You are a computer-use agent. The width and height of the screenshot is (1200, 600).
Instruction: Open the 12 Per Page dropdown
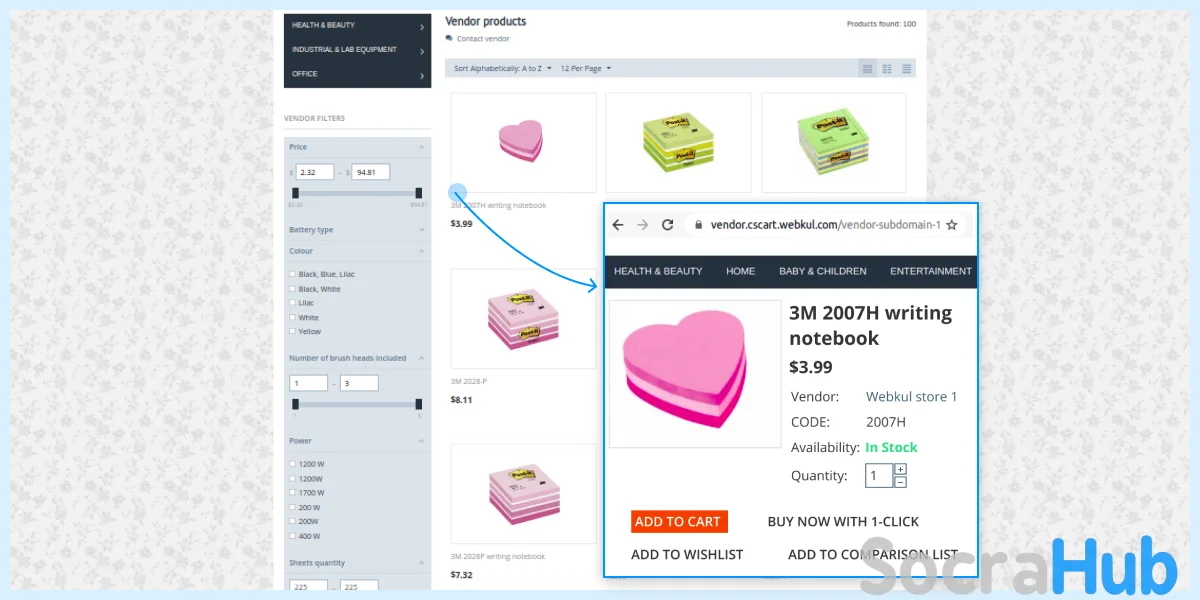tap(586, 68)
